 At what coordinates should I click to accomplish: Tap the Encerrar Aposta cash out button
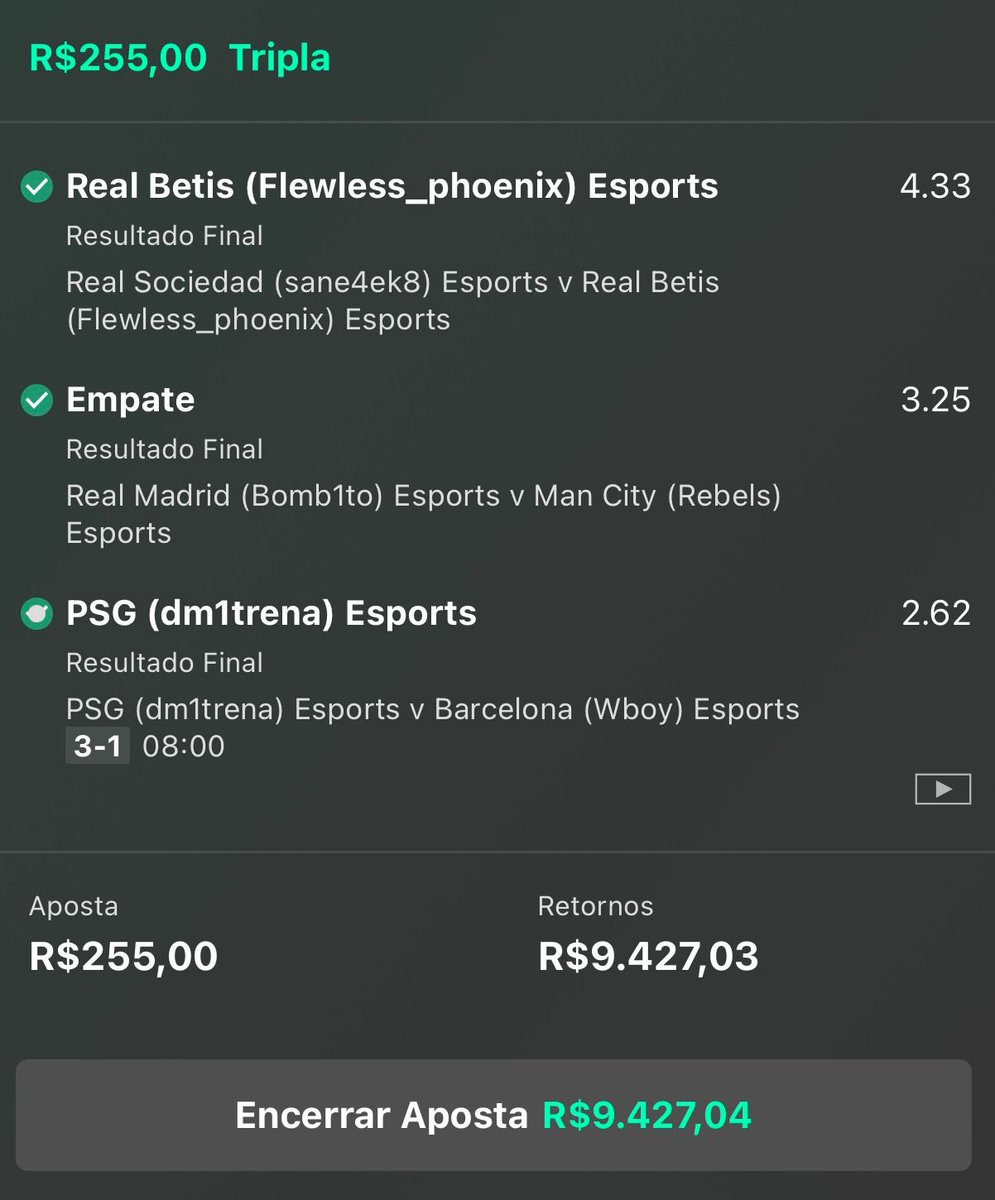tap(493, 1115)
